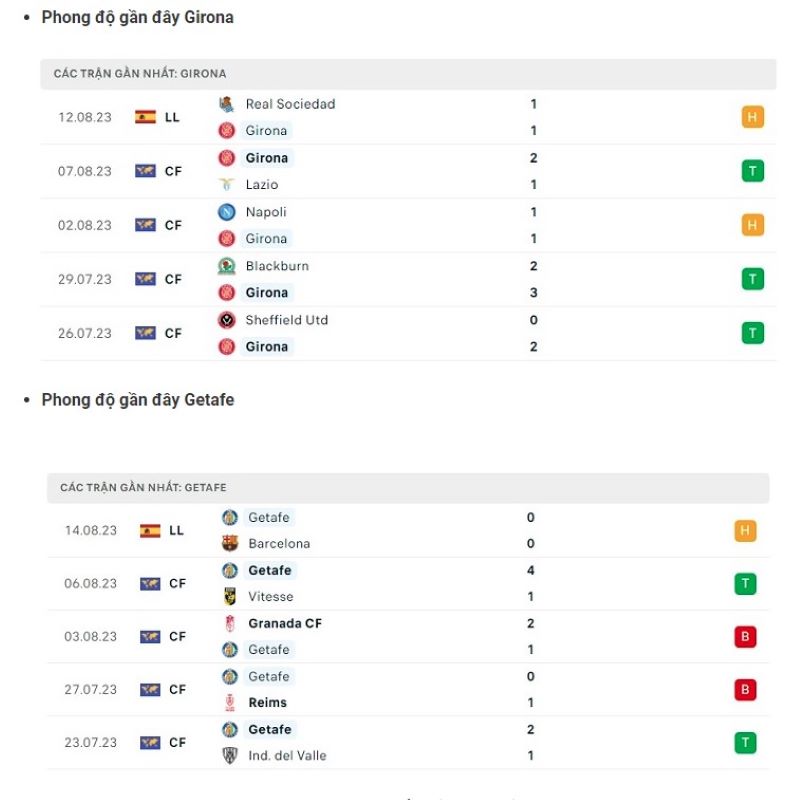
Task: Open the Sheffield Utd team name link
Action: point(287,320)
